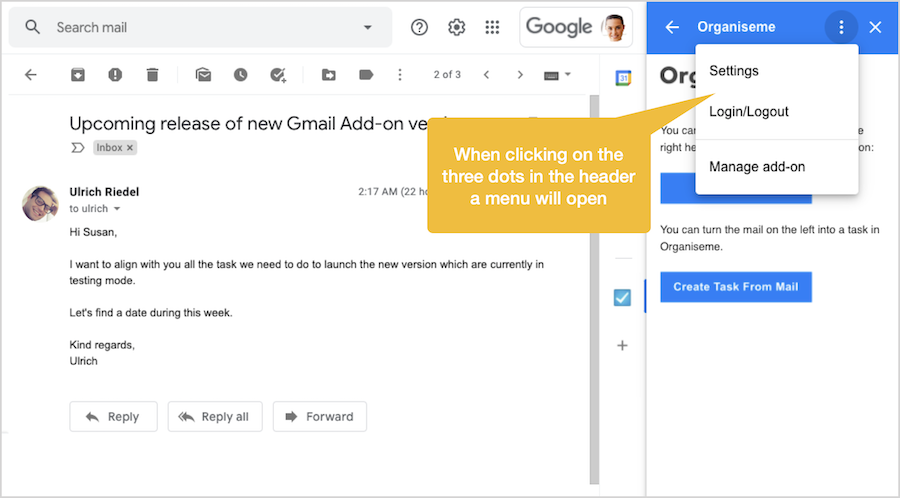Add email to Tasks
The height and width of the screenshot is (498, 900).
pos(278,75)
